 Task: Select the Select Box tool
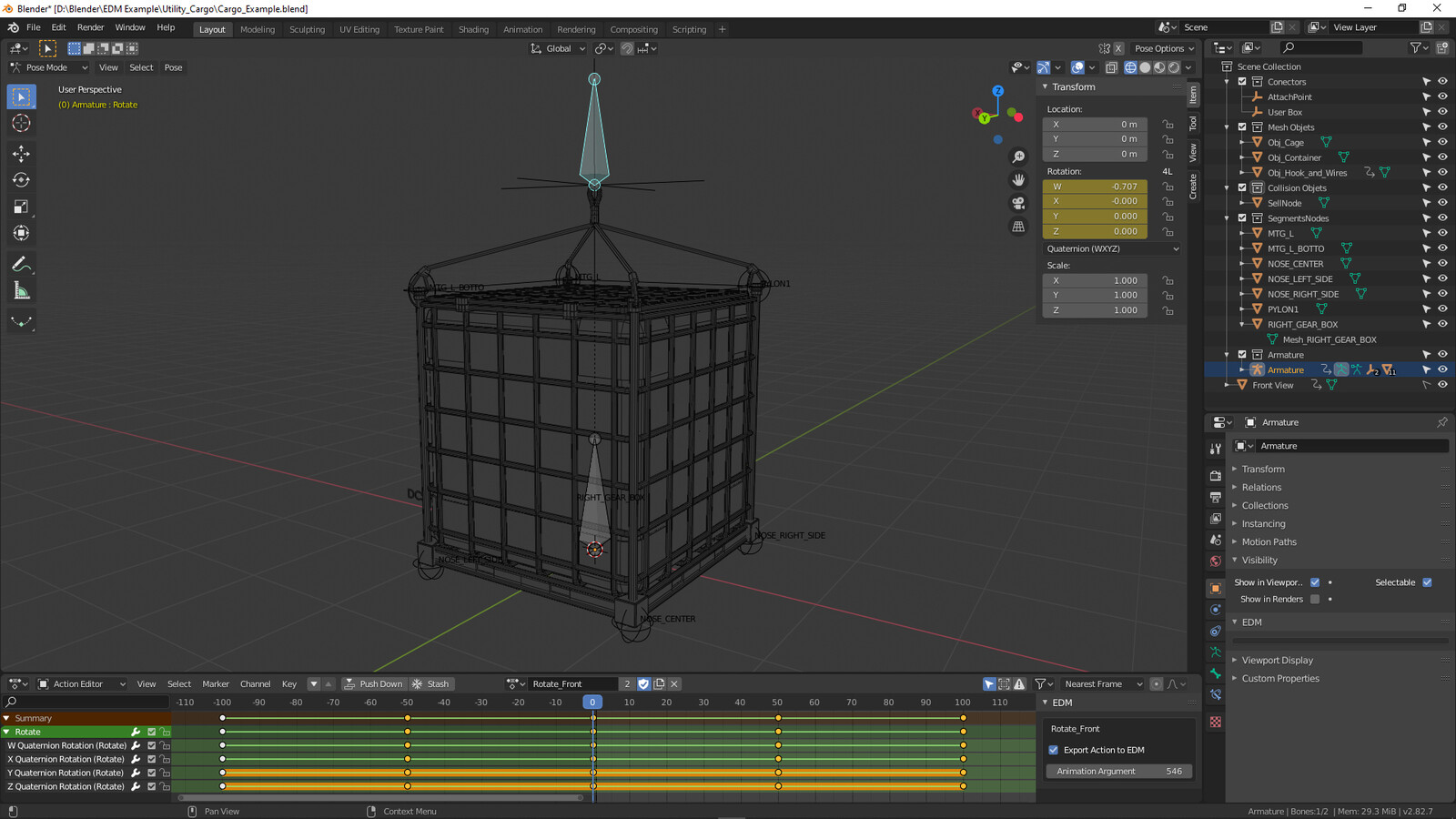coord(21,96)
